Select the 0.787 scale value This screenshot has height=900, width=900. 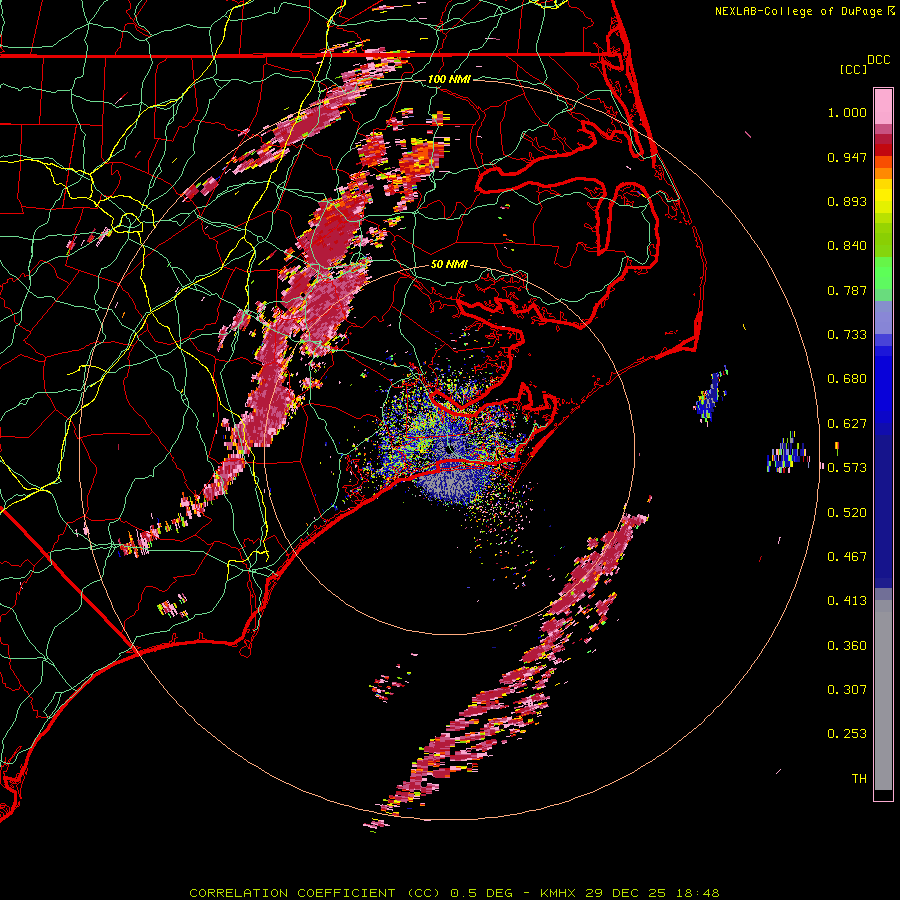(847, 290)
